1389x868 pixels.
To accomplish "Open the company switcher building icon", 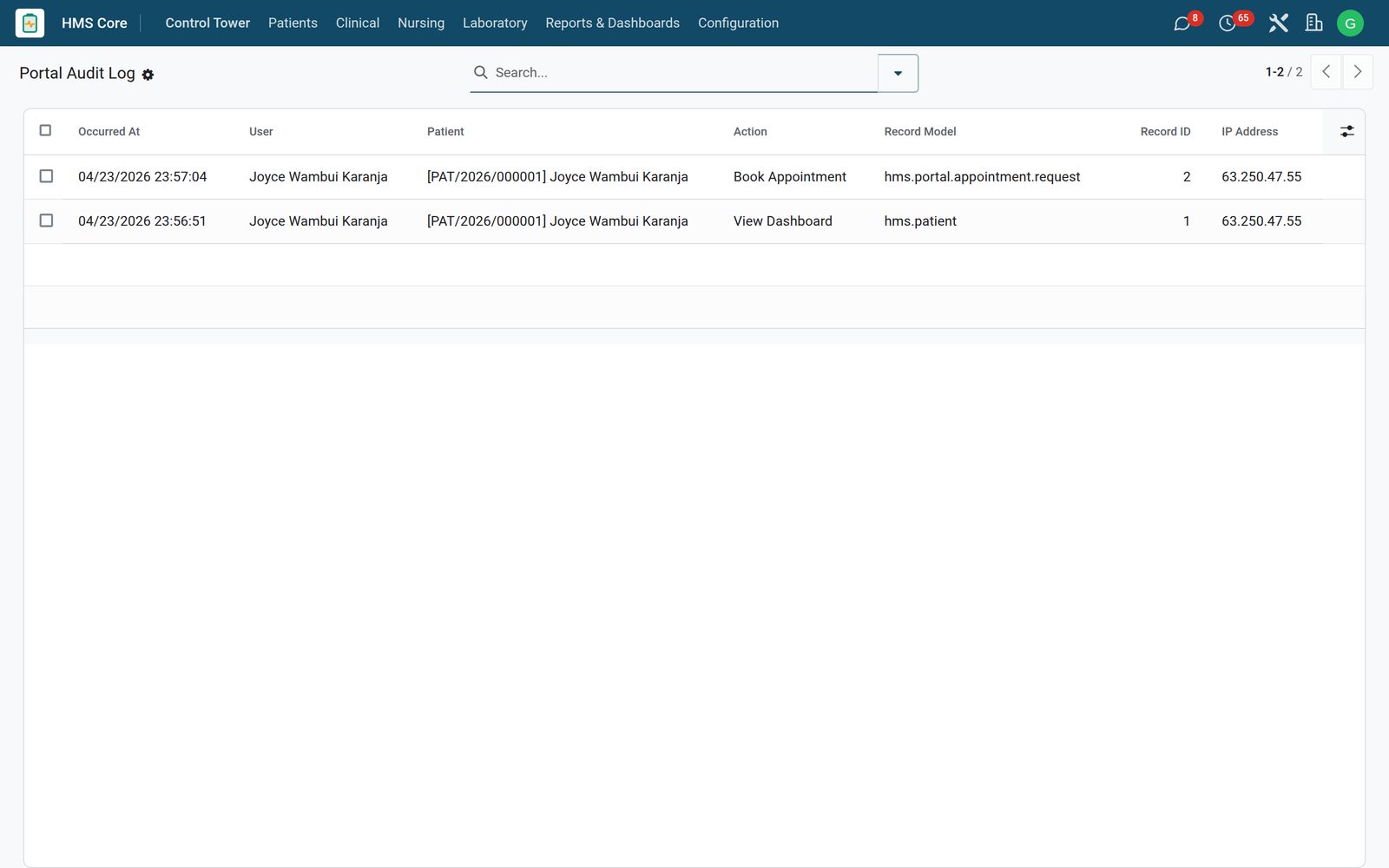I will tap(1314, 23).
